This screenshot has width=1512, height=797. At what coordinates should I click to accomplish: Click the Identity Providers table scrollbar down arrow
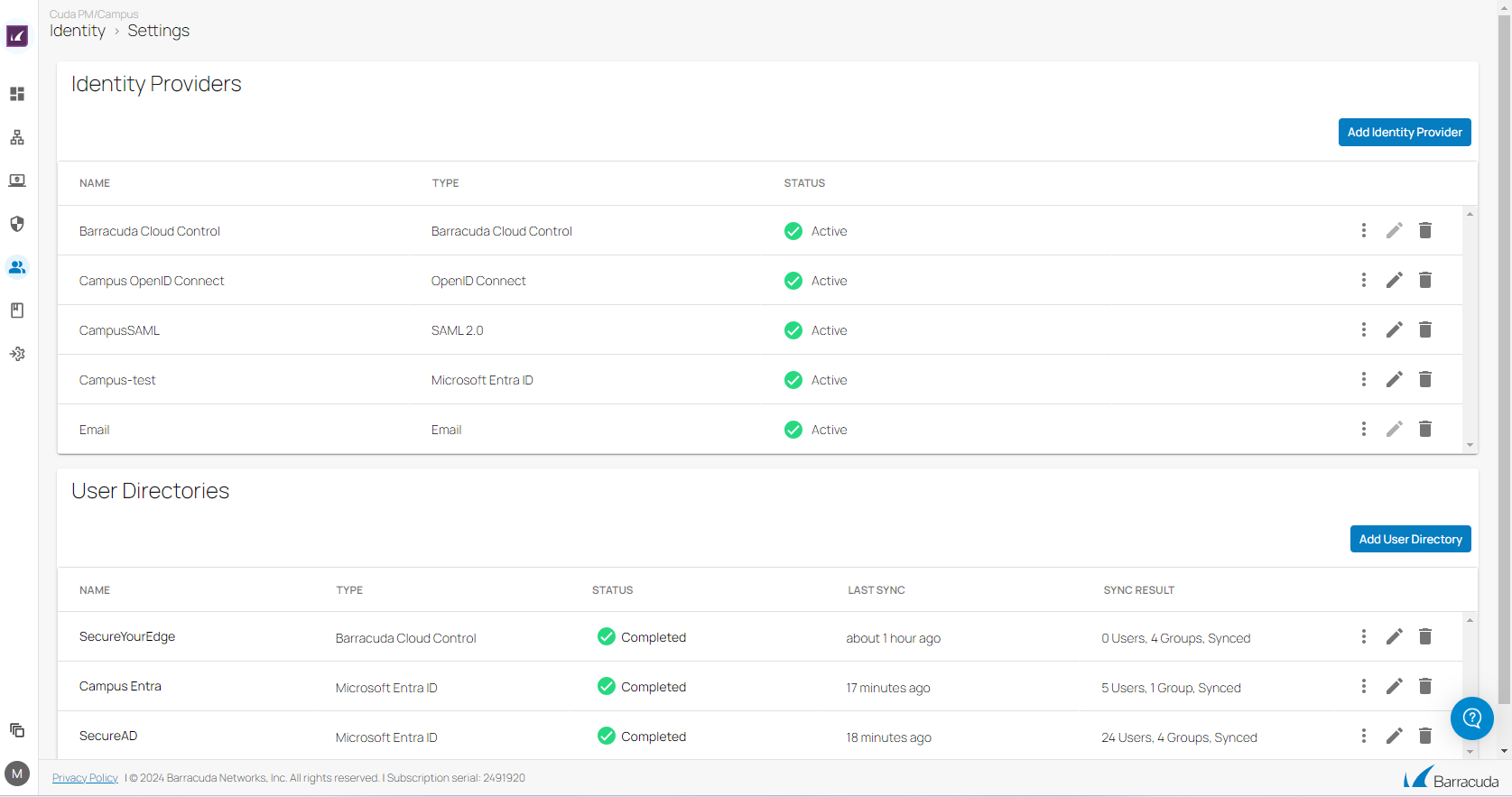pyautogui.click(x=1470, y=445)
